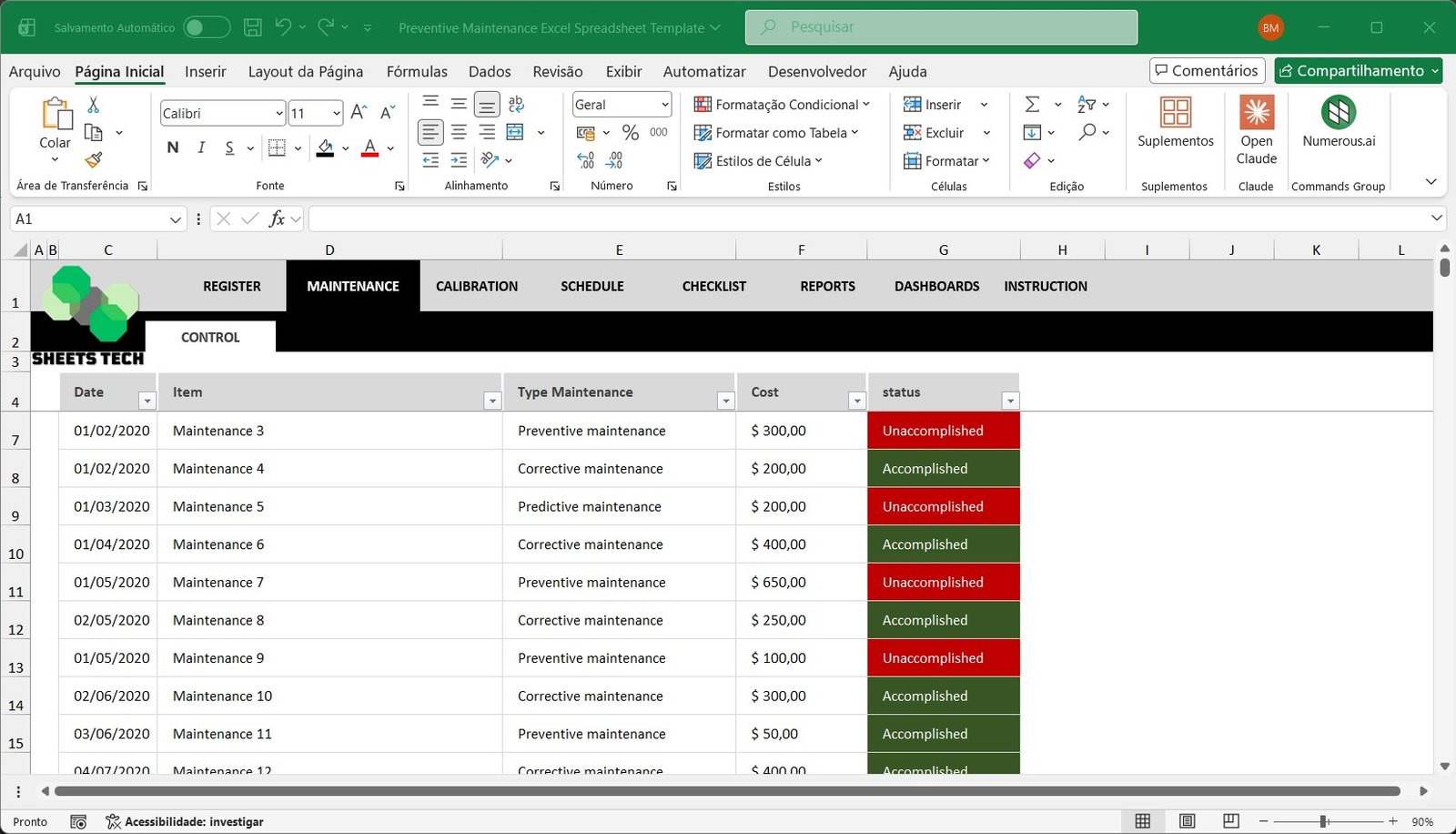The width and height of the screenshot is (1456, 834).
Task: Toggle italic formatting
Action: (200, 147)
